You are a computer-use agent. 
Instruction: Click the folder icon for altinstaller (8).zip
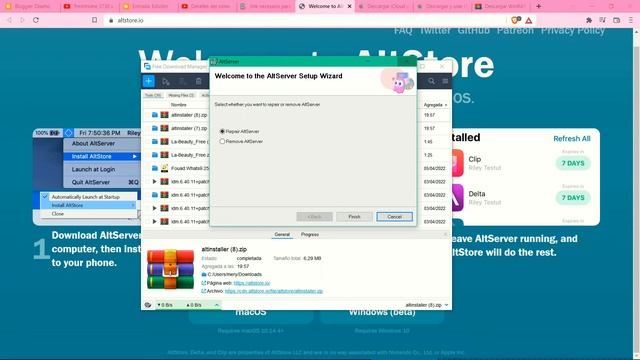pos(155,115)
